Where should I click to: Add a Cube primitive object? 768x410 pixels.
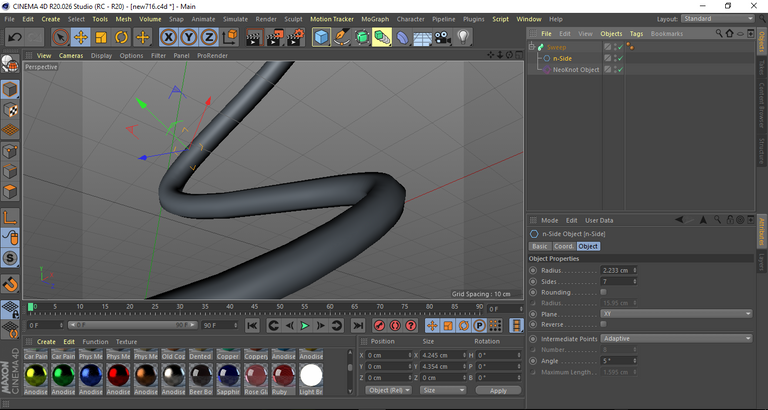coord(321,37)
